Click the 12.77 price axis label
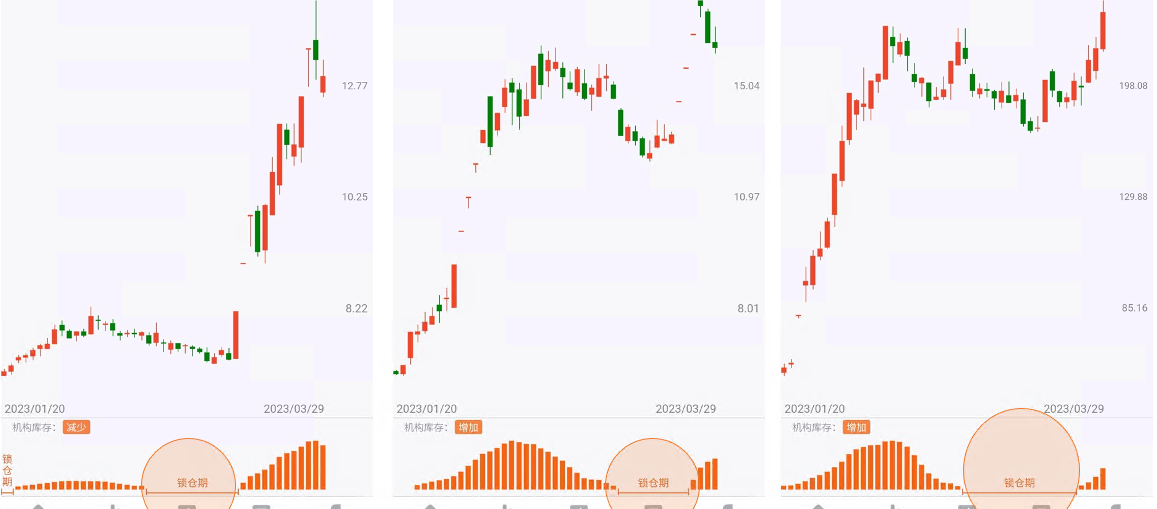The width and height of the screenshot is (1157, 509). pyautogui.click(x=355, y=86)
